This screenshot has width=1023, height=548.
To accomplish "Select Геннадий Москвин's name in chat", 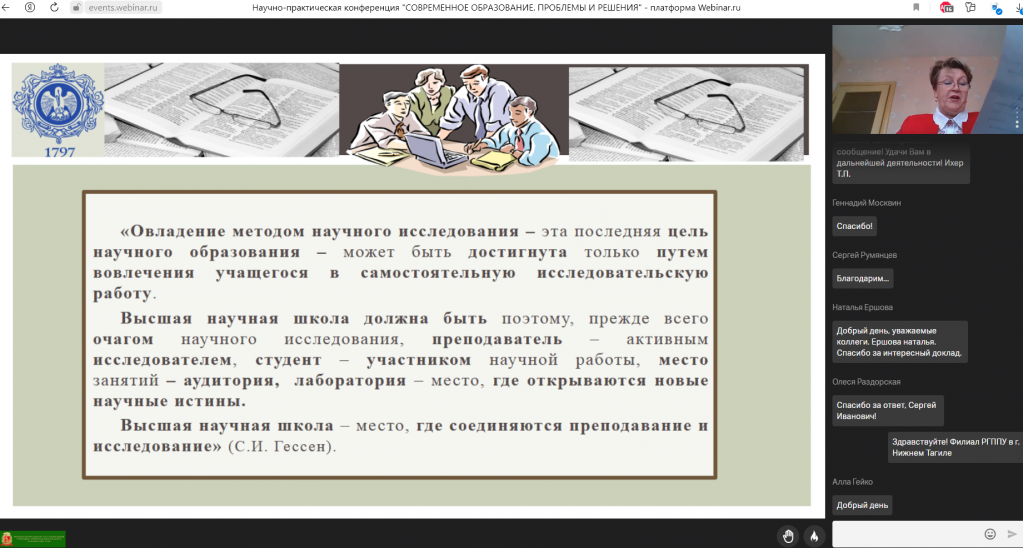I will coord(866,203).
